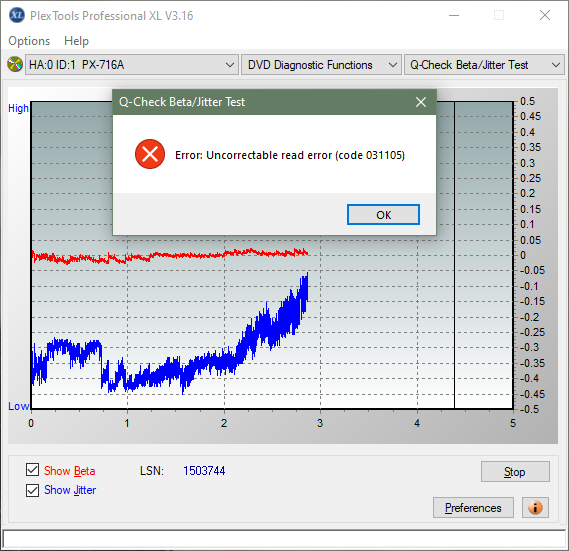Open the DVD Diagnostic Functions dropdown
The height and width of the screenshot is (551, 569).
tap(321, 65)
